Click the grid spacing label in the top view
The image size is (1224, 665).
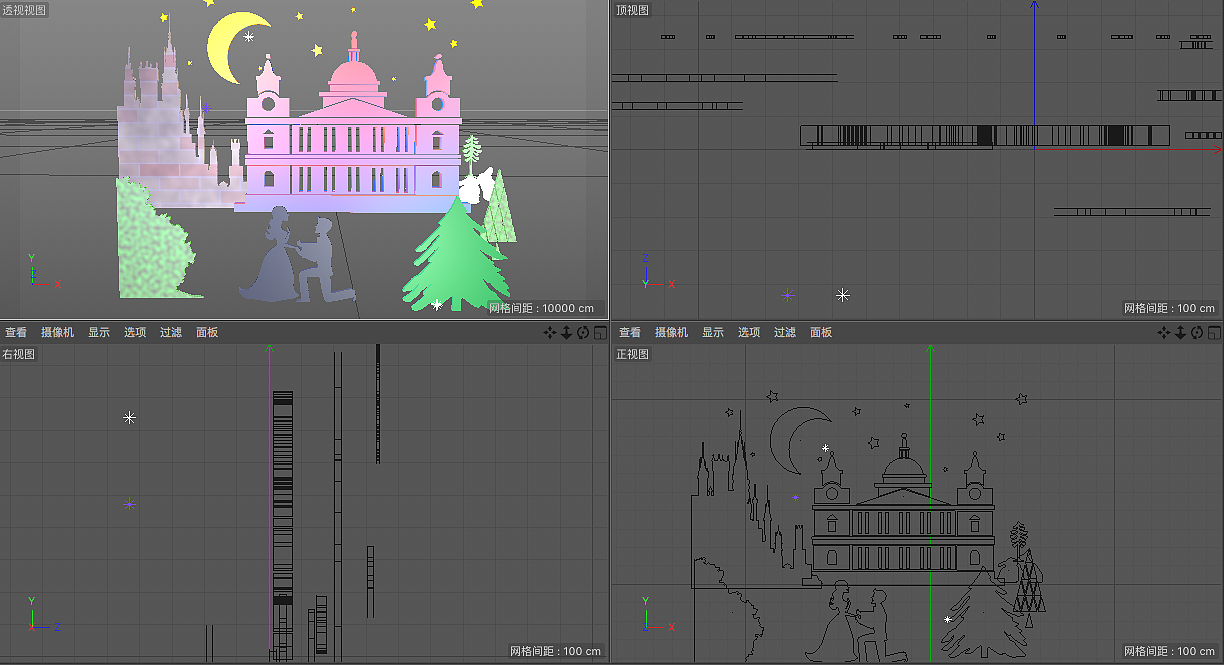pos(1169,308)
